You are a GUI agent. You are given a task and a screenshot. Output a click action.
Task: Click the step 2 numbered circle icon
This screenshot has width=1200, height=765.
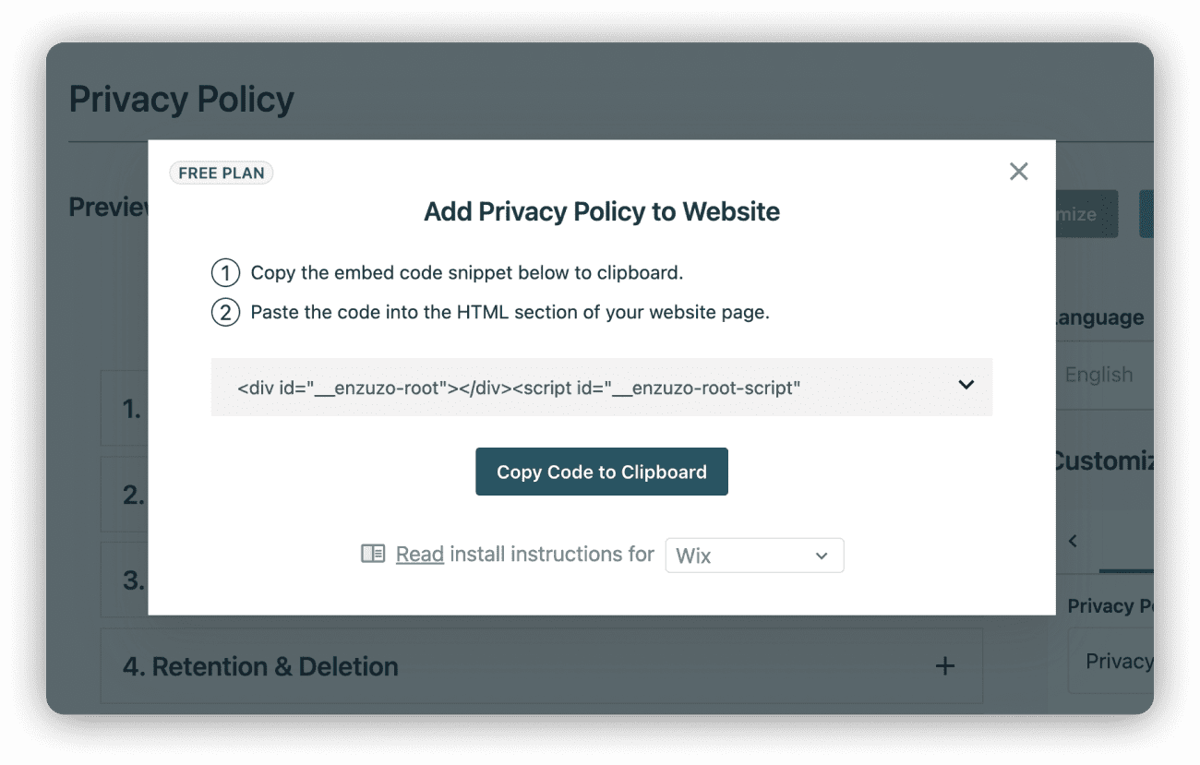tap(225, 312)
